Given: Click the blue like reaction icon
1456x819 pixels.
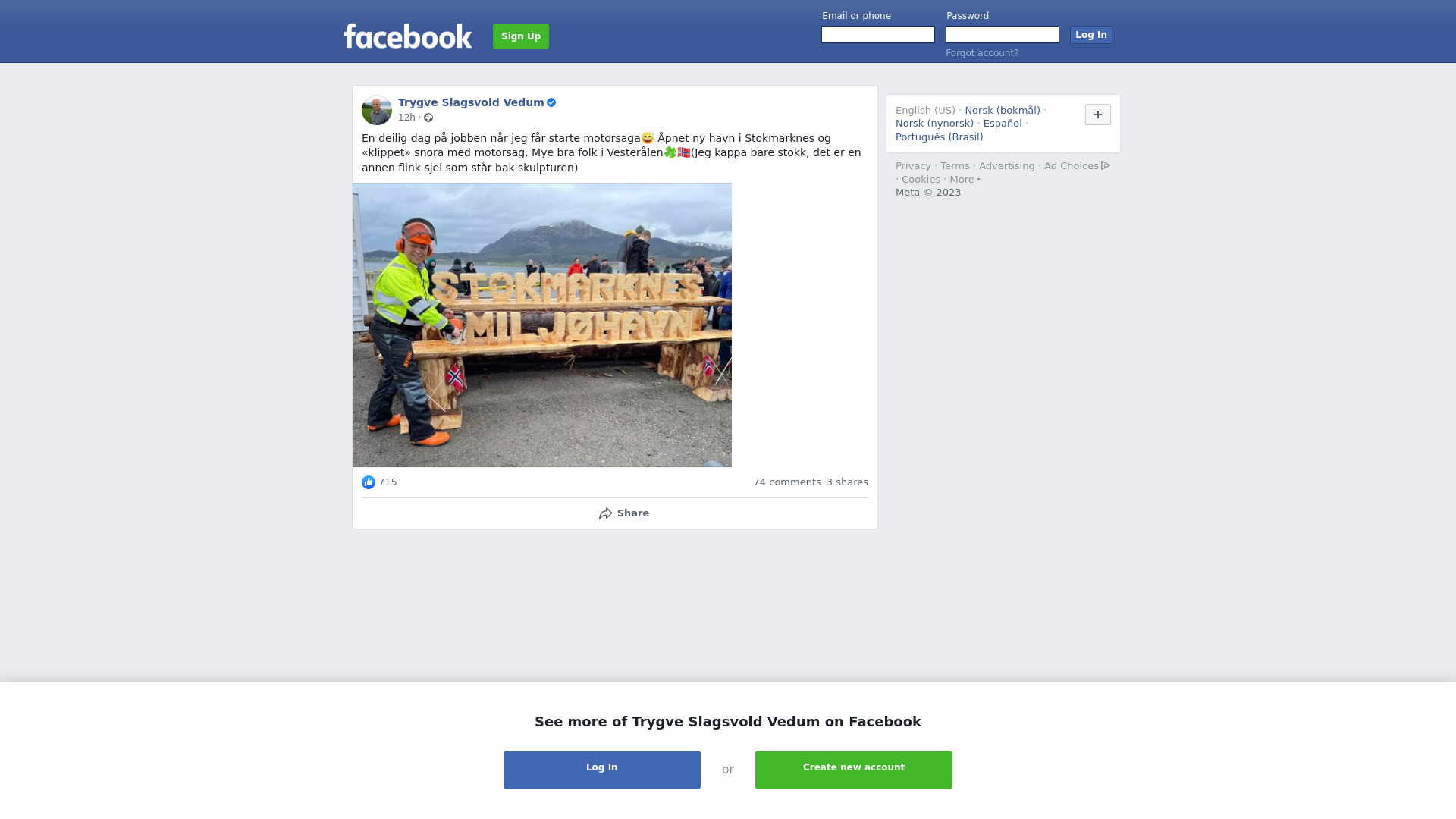Looking at the screenshot, I should coord(369,482).
